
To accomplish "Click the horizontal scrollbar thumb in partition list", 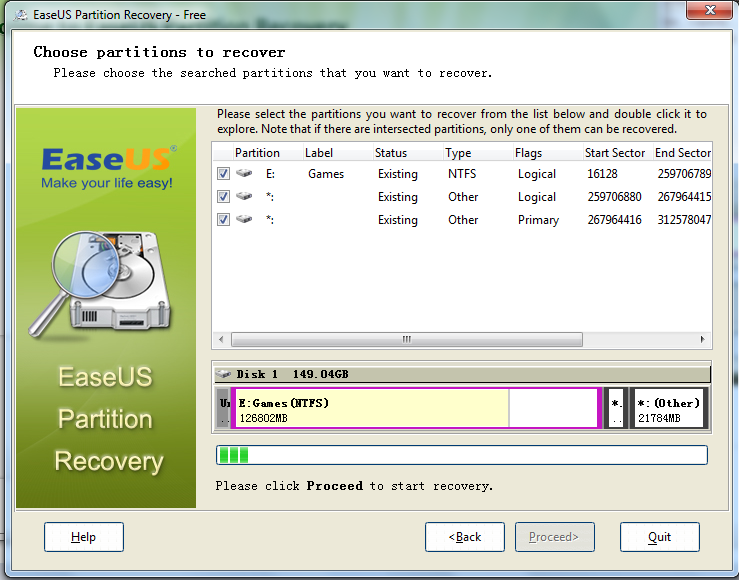I will 407,339.
